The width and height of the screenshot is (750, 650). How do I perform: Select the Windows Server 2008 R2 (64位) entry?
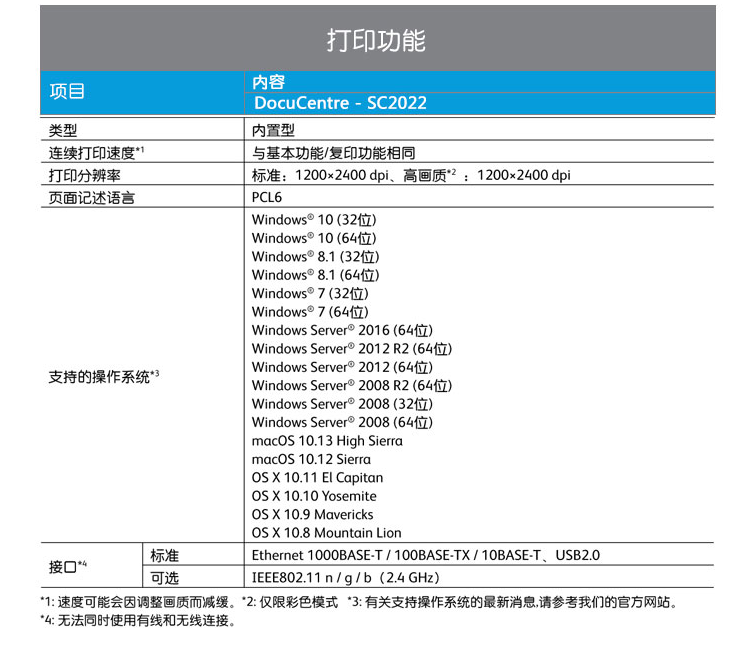point(352,386)
